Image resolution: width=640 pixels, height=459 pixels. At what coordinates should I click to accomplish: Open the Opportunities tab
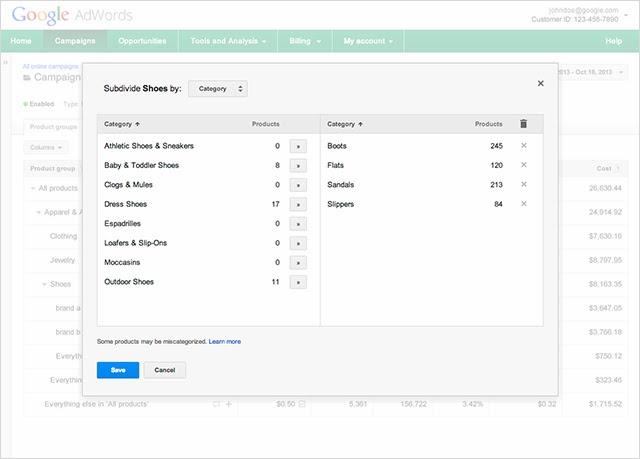[142, 41]
